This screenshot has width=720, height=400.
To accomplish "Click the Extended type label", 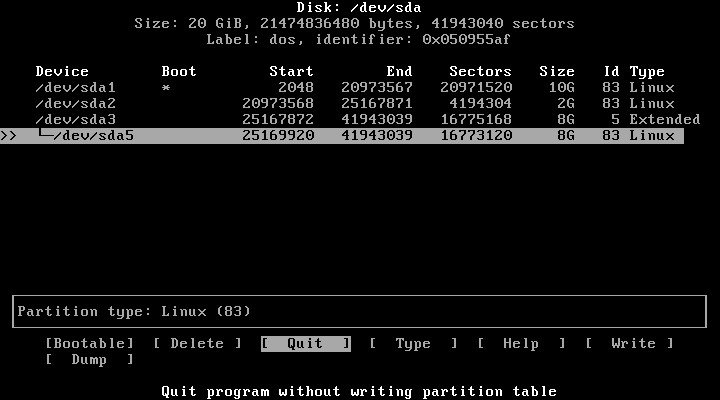I will click(x=665, y=119).
